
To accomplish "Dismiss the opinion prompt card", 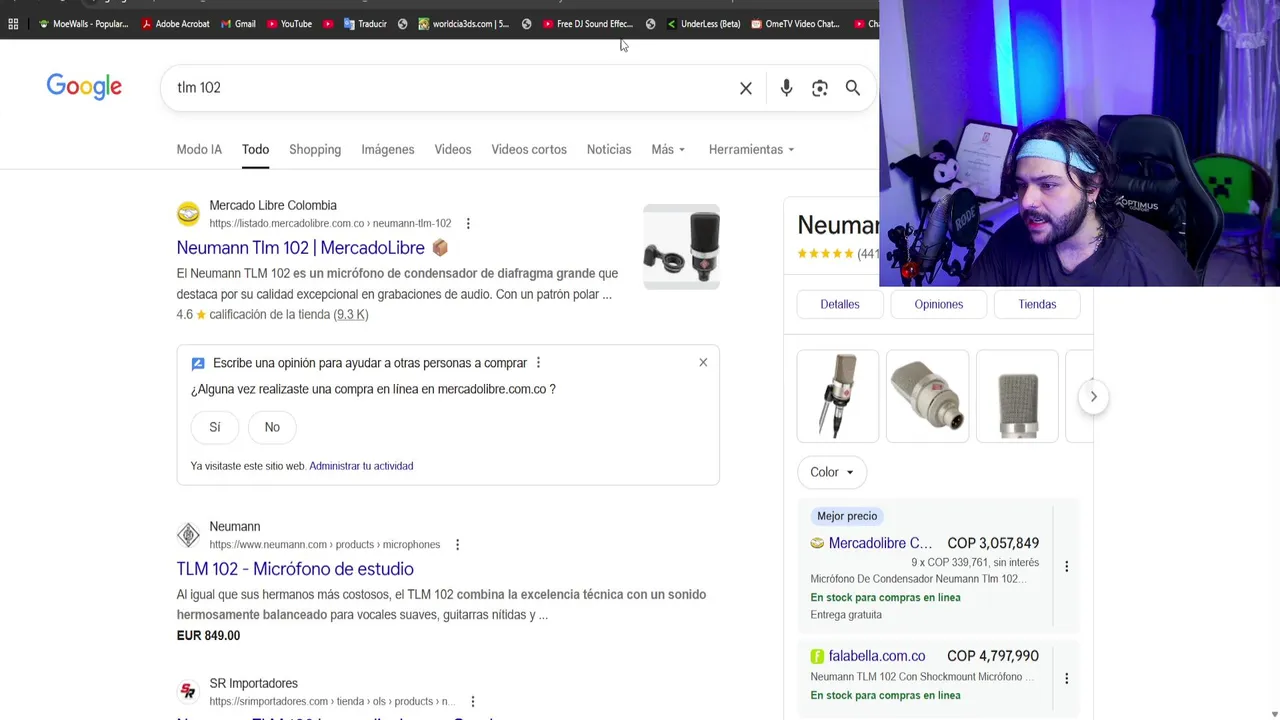I will 703,363.
